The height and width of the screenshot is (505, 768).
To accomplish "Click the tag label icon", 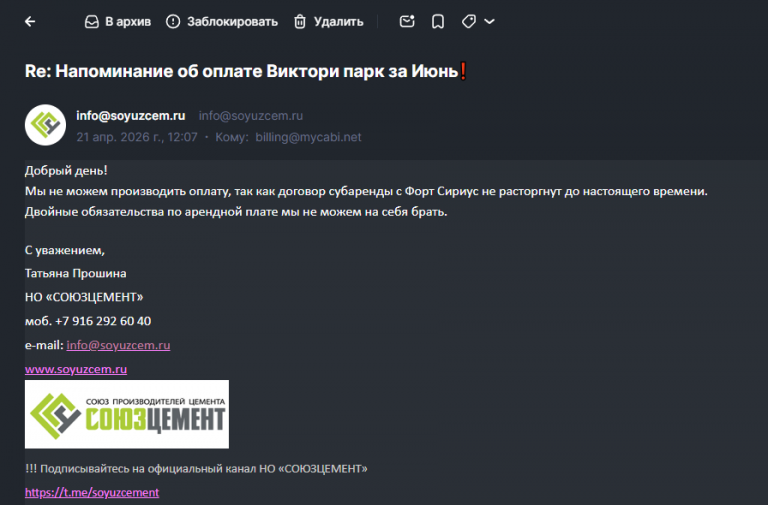I will point(469,22).
